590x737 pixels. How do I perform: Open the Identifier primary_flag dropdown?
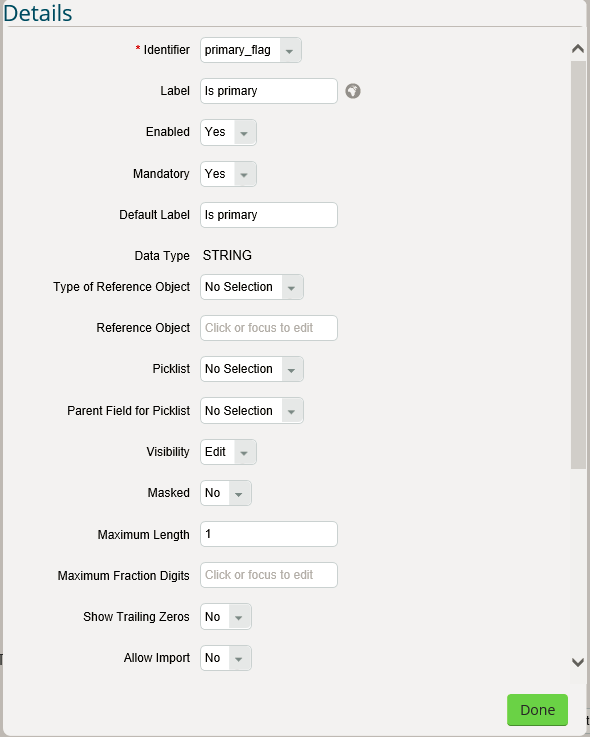251,50
